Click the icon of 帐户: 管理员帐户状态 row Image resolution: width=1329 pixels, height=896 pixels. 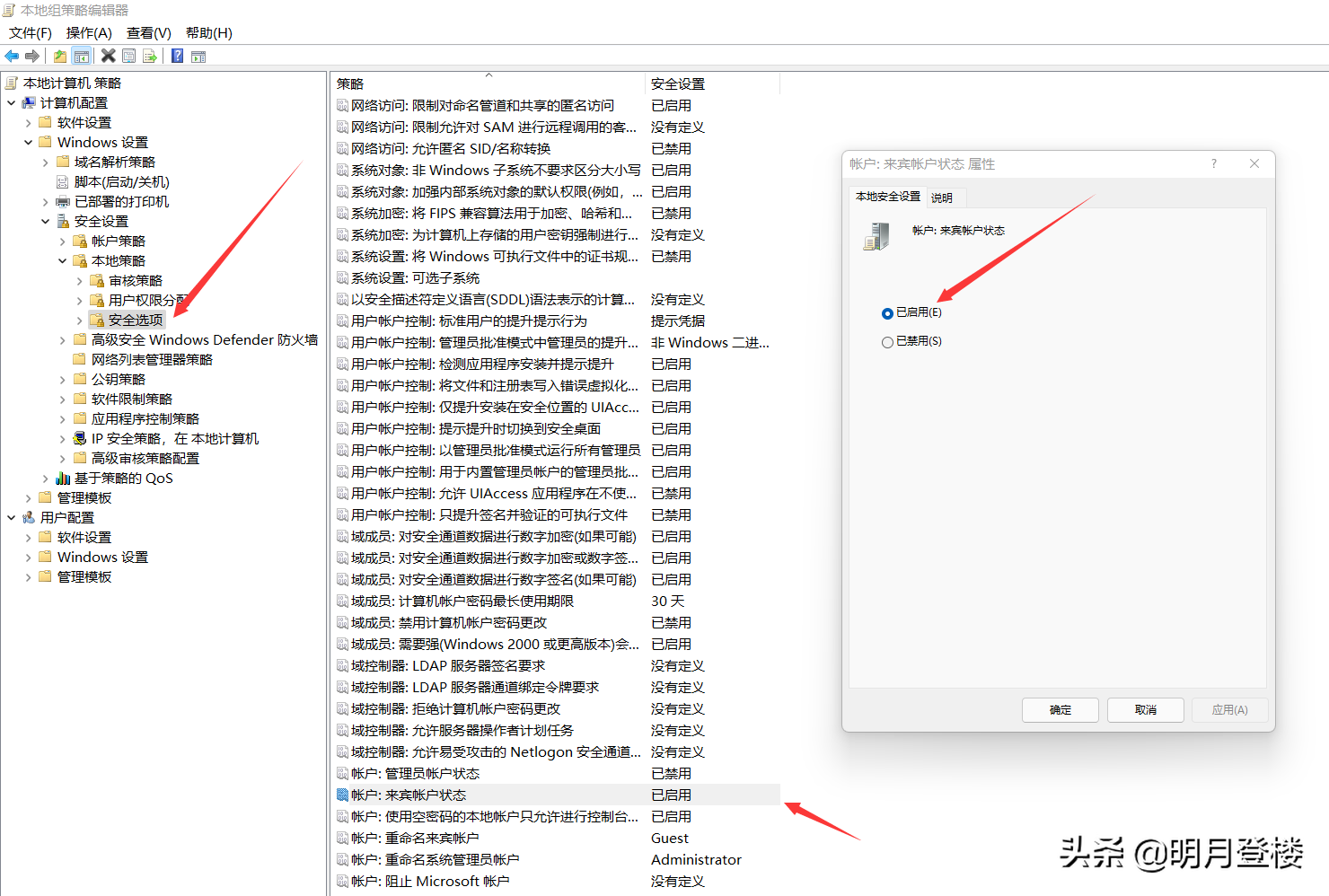coord(342,773)
